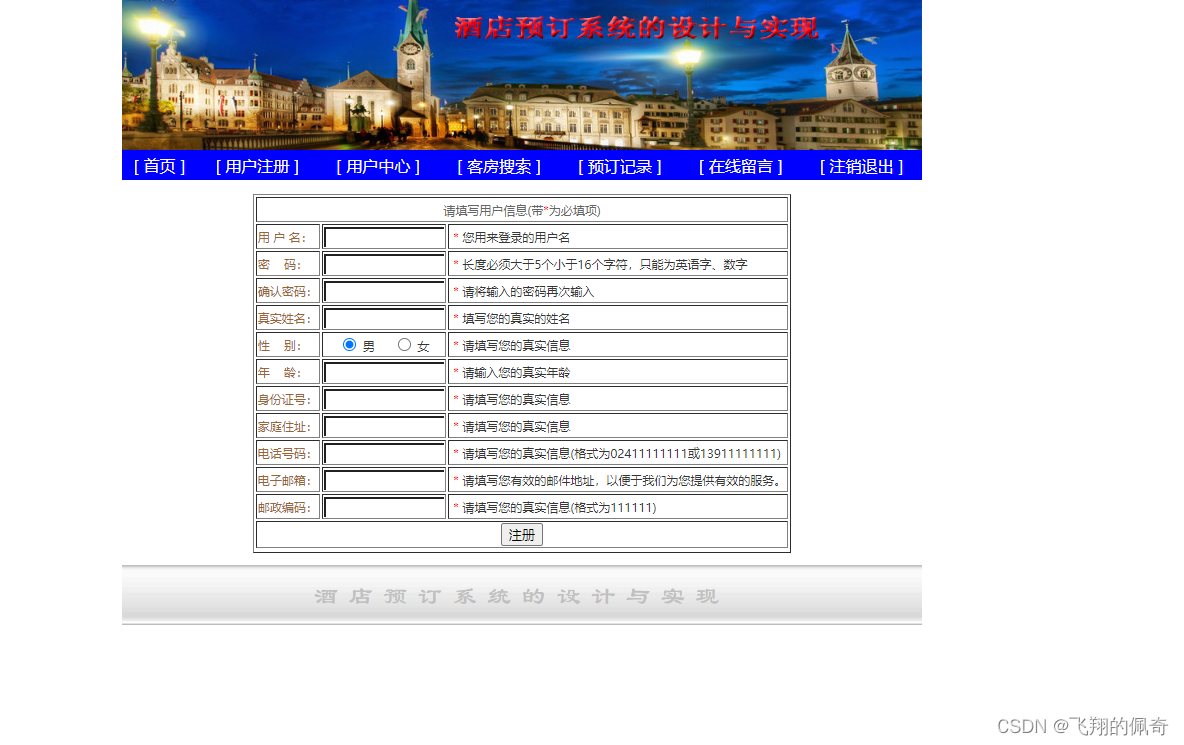Click the red banner title 酒店预订系统的设计与实现
This screenshot has width=1184, height=745.
click(x=636, y=28)
